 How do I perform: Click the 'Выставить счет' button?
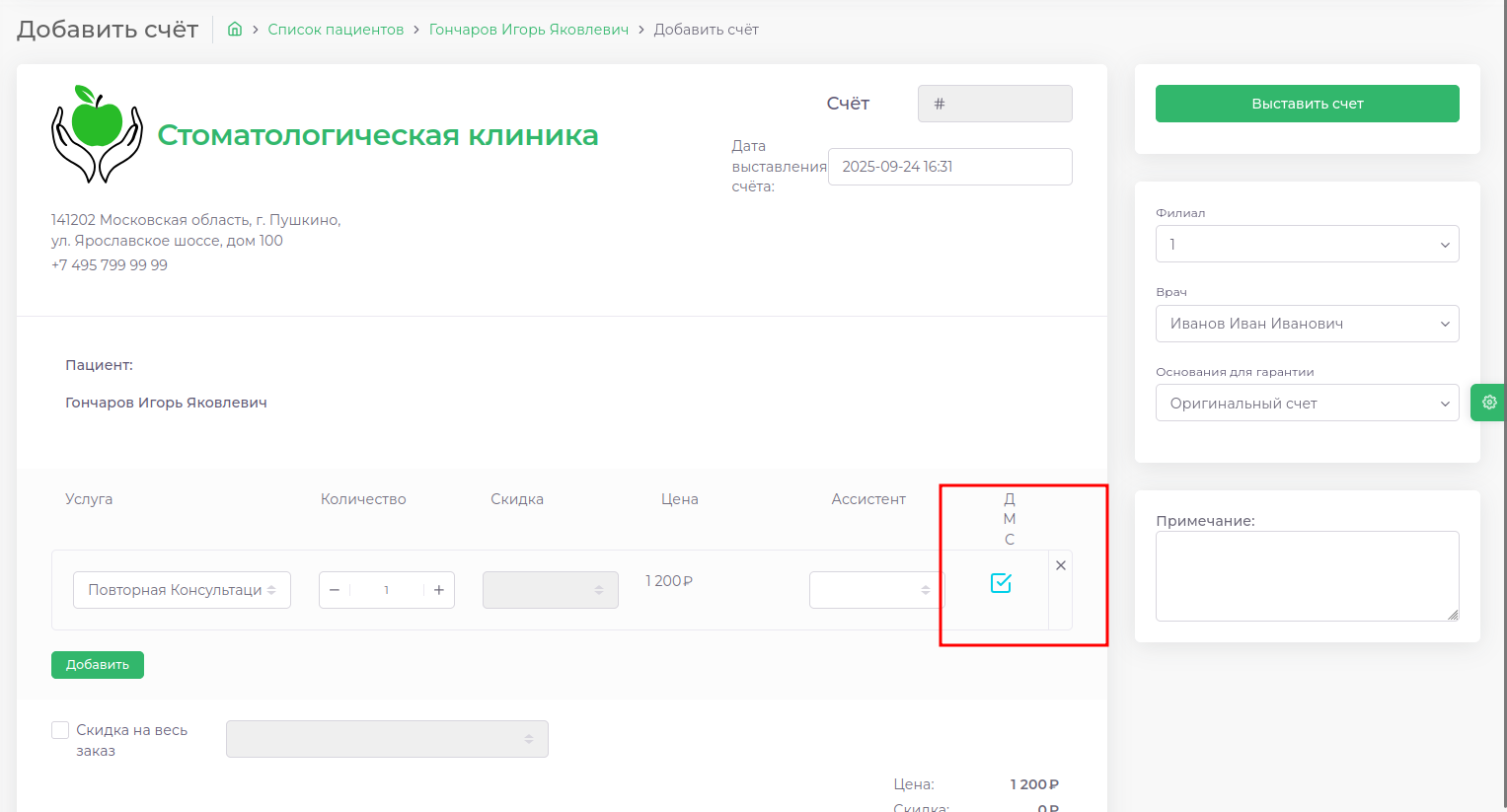pos(1307,104)
